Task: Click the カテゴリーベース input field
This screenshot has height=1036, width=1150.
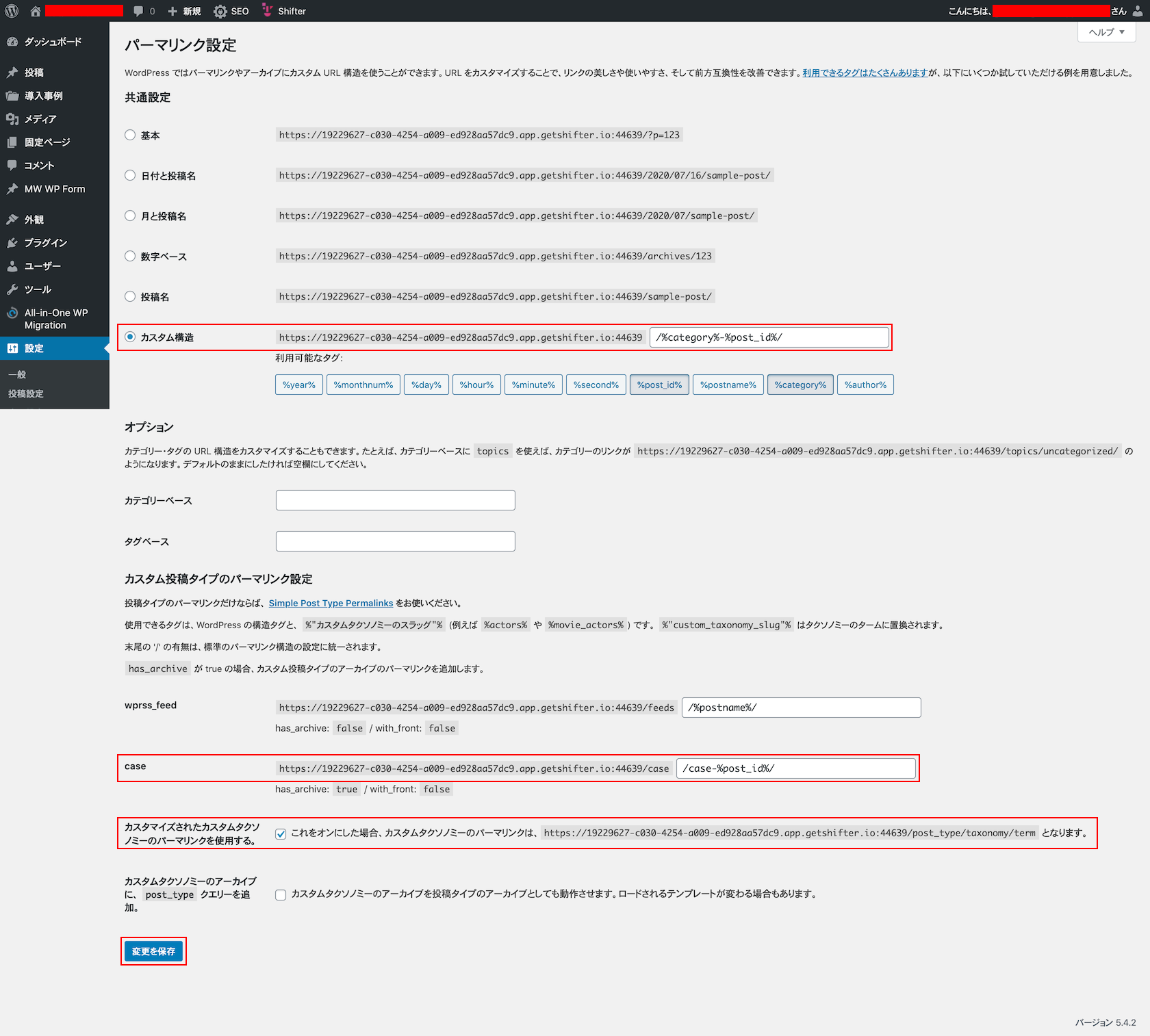Action: point(396,500)
